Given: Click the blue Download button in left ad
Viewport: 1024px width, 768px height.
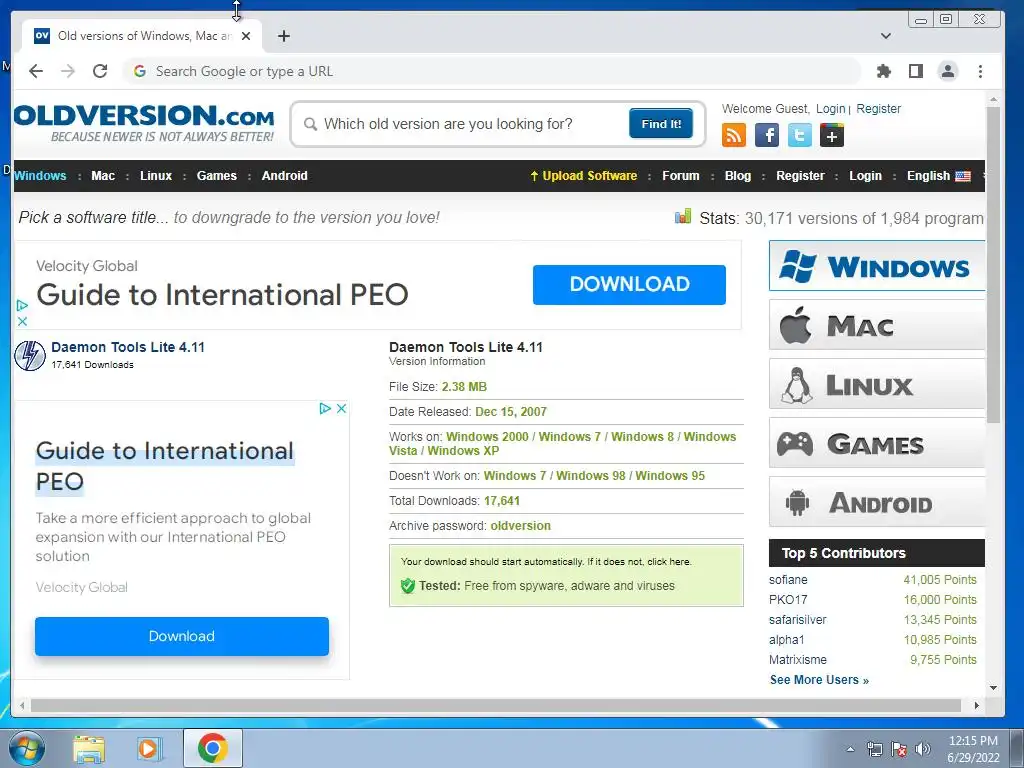Looking at the screenshot, I should [x=182, y=636].
